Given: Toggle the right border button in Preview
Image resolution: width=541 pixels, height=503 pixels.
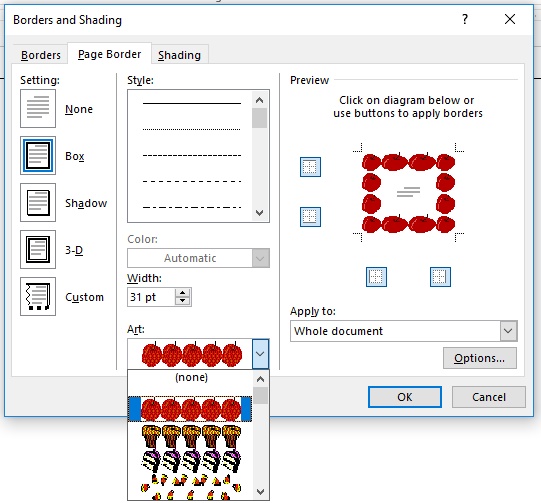Looking at the screenshot, I should point(440,277).
